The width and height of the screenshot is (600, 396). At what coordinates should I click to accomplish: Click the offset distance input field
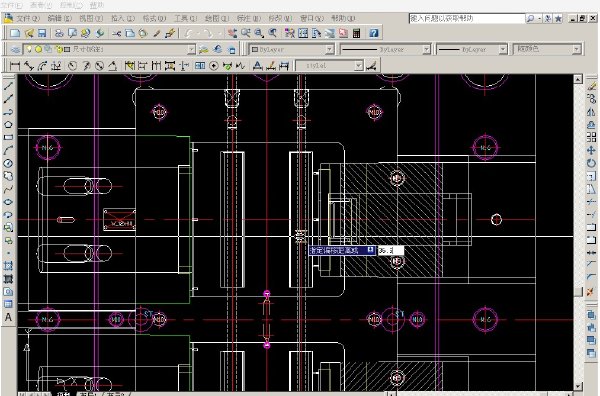point(391,251)
